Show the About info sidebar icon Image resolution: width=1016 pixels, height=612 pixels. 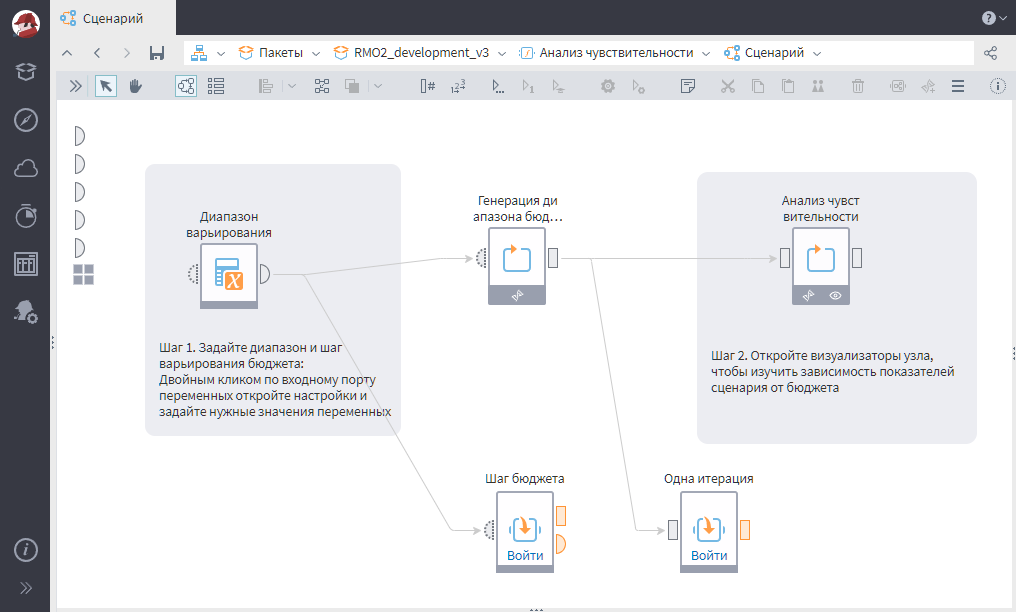pyautogui.click(x=25, y=550)
